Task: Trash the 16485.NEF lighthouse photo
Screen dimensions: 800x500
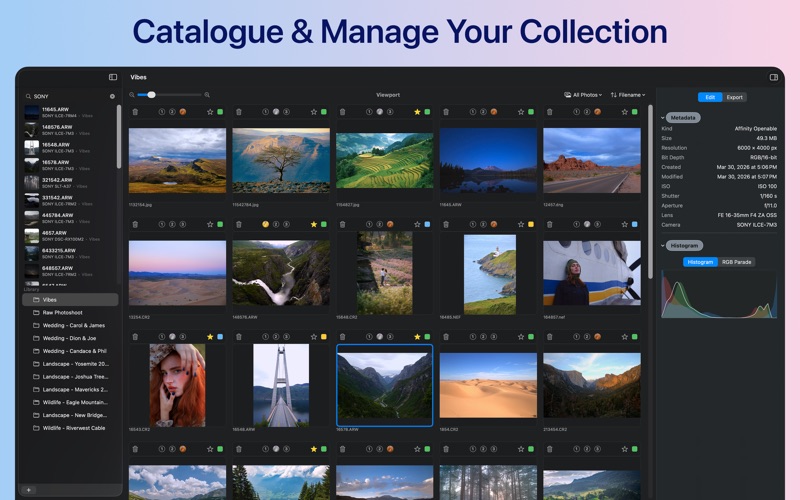Action: tap(446, 224)
